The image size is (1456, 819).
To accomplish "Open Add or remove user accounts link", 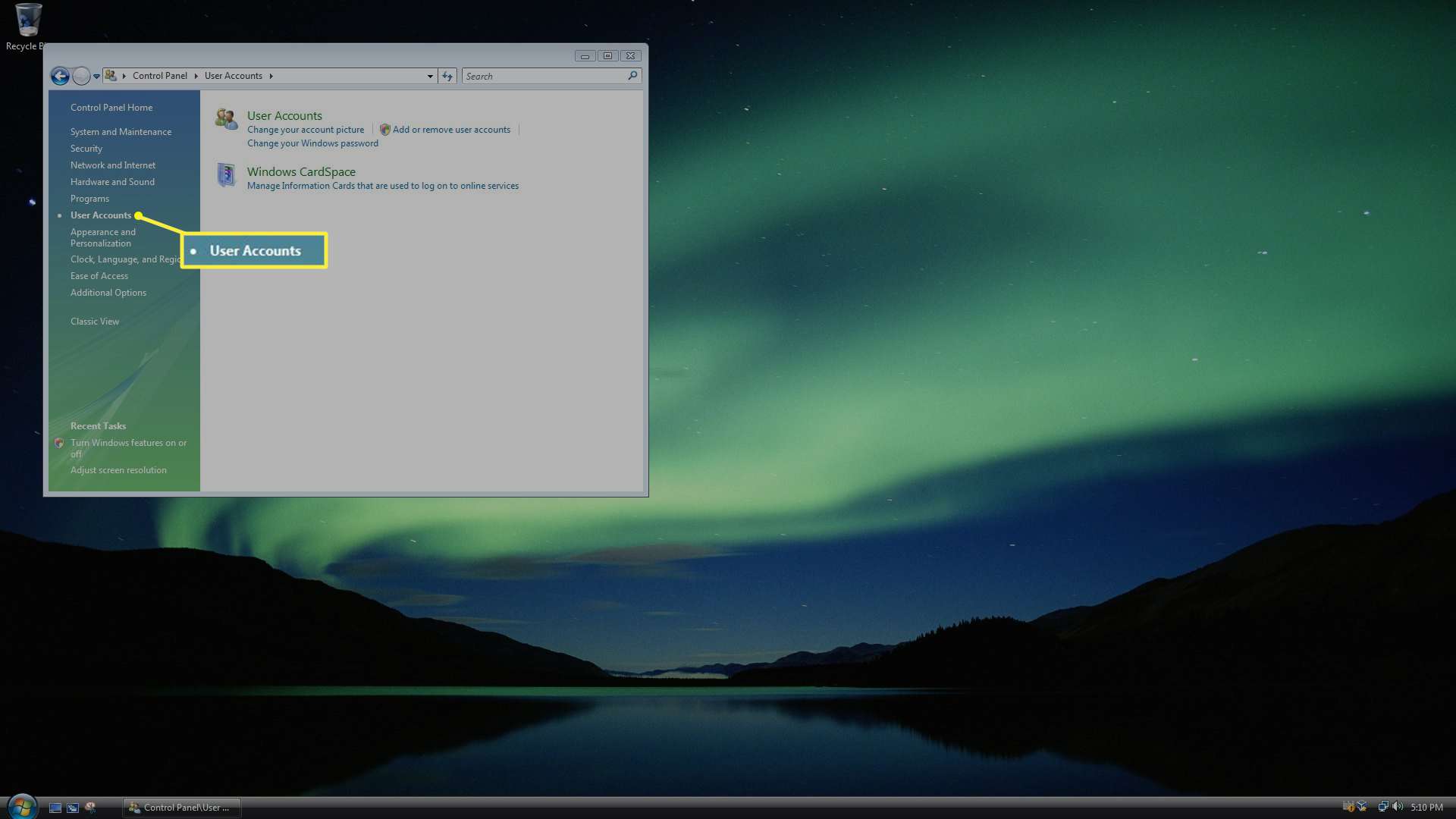I will point(451,129).
